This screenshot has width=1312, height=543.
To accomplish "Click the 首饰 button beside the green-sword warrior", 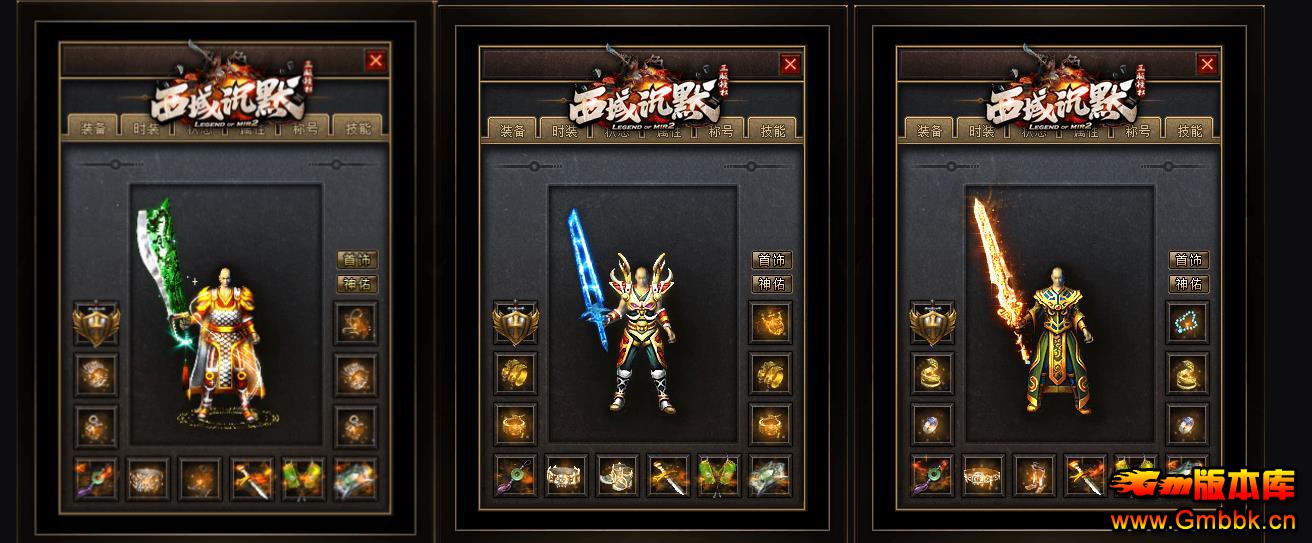I will [x=355, y=259].
